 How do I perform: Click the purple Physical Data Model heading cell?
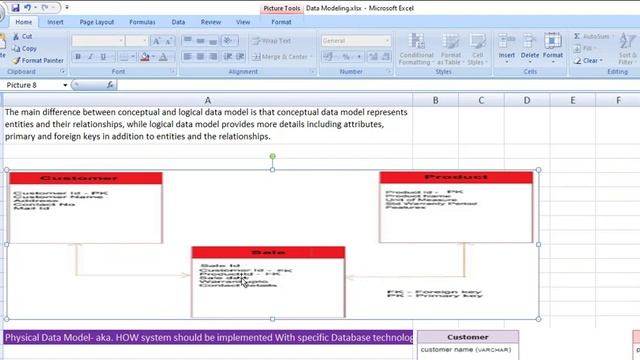(x=208, y=338)
